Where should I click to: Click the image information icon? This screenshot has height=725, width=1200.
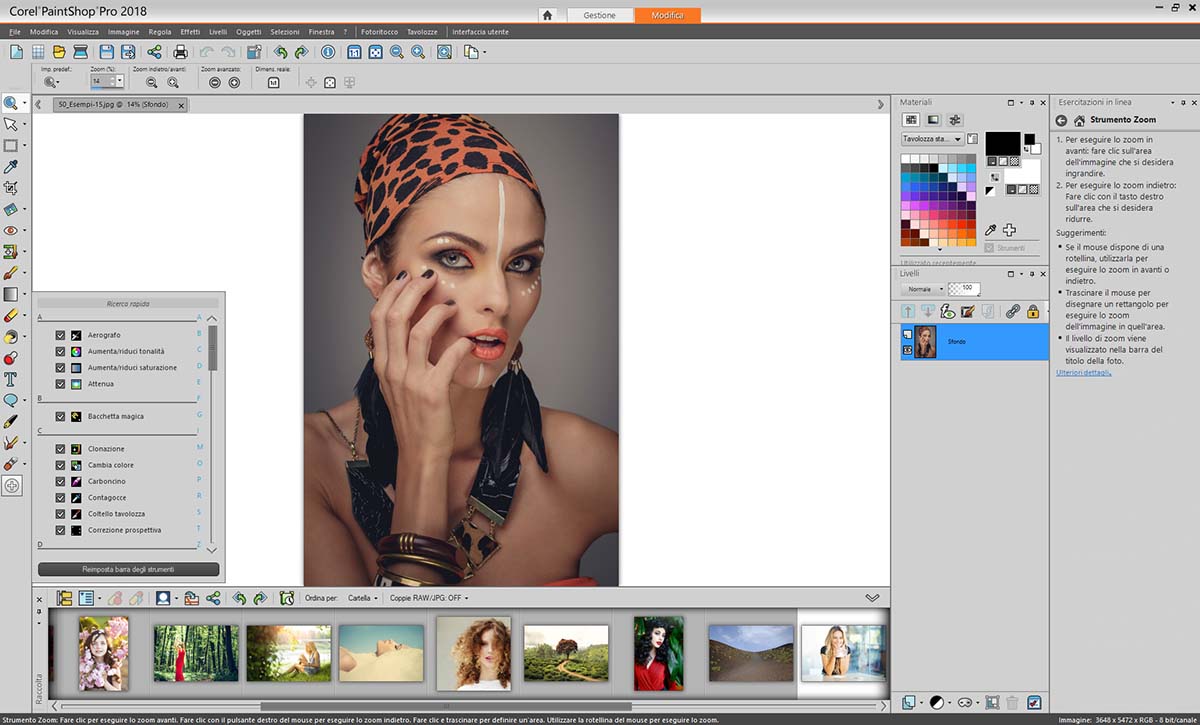[327, 52]
